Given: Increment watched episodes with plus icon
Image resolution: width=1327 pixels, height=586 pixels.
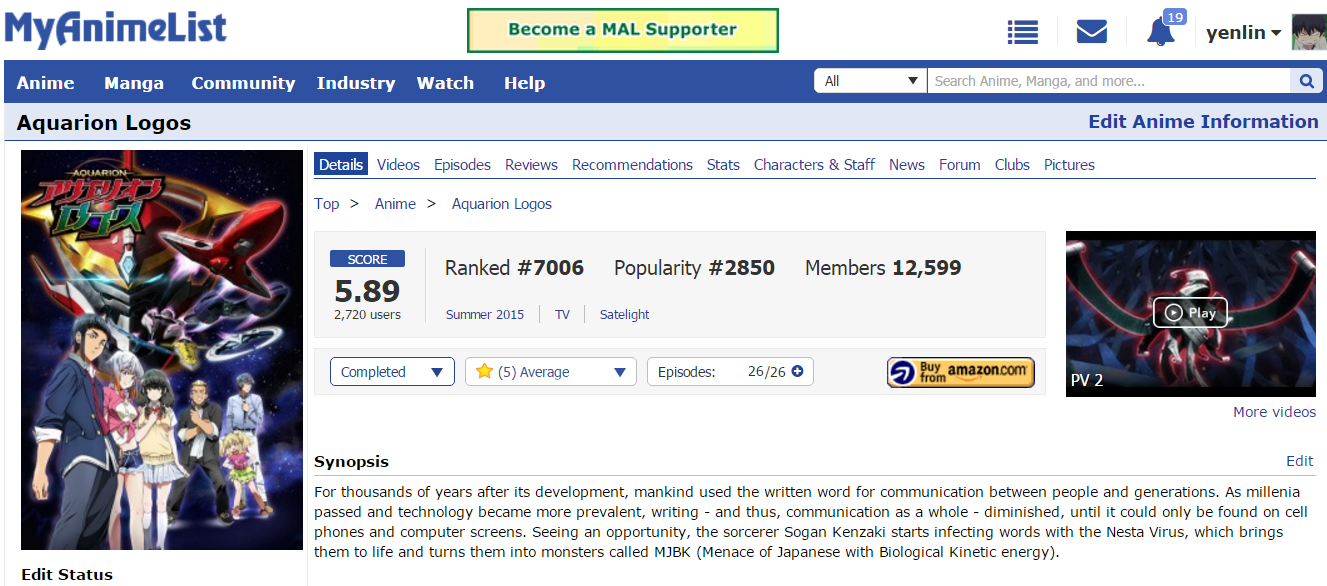Looking at the screenshot, I should 797,371.
